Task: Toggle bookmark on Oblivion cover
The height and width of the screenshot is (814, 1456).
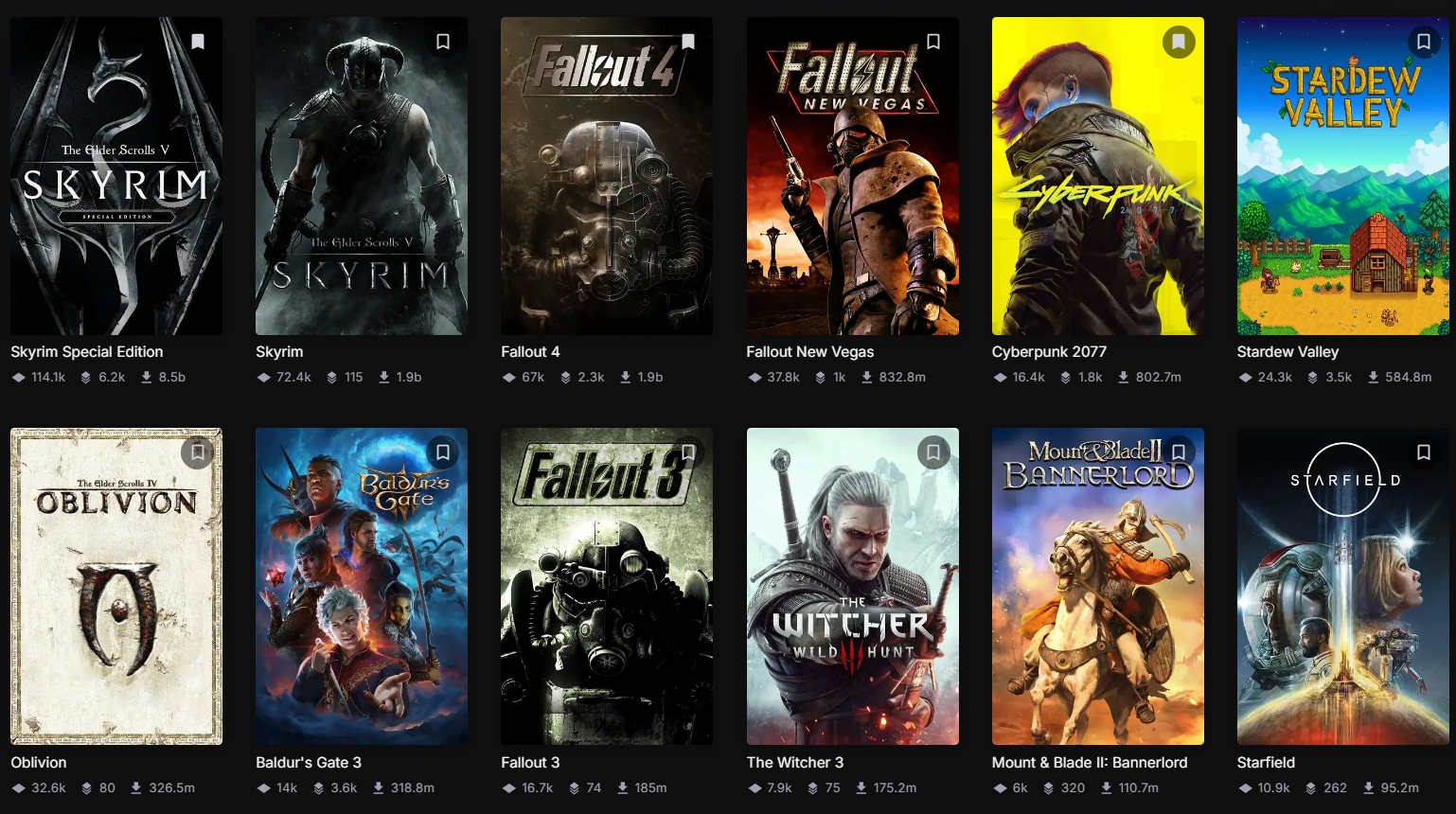Action: pos(198,452)
